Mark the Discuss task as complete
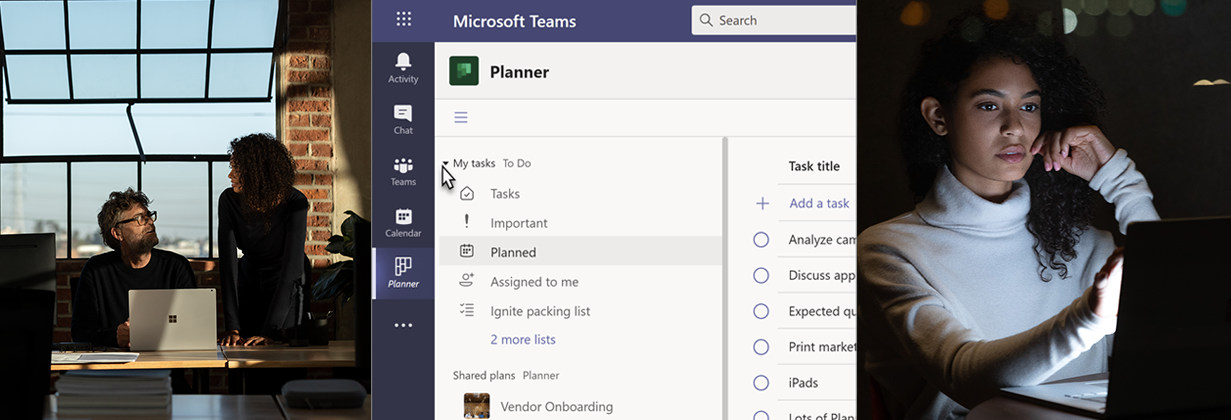Image resolution: width=1231 pixels, height=420 pixels. point(761,275)
